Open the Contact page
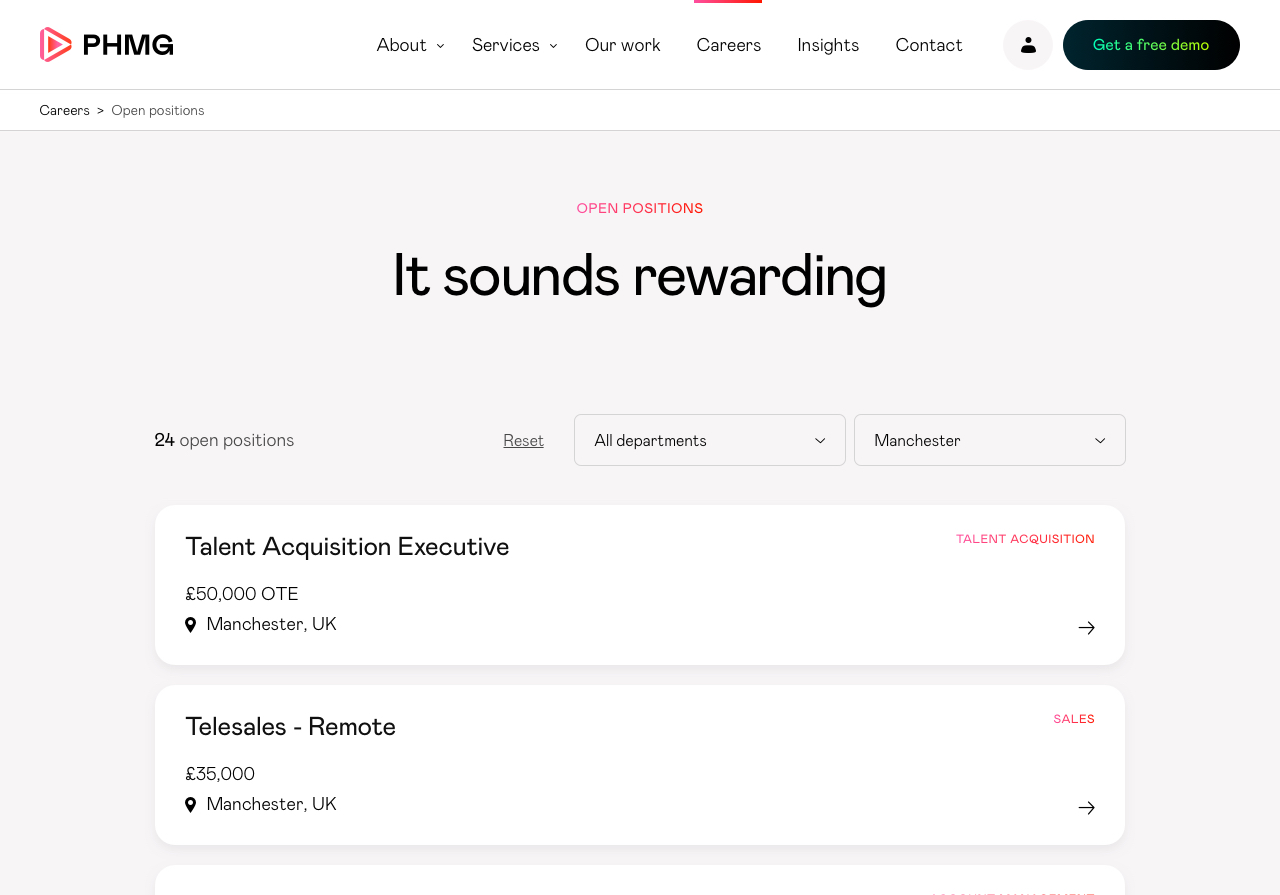Screen dimensions: 1280x895 pyautogui.click(x=929, y=45)
